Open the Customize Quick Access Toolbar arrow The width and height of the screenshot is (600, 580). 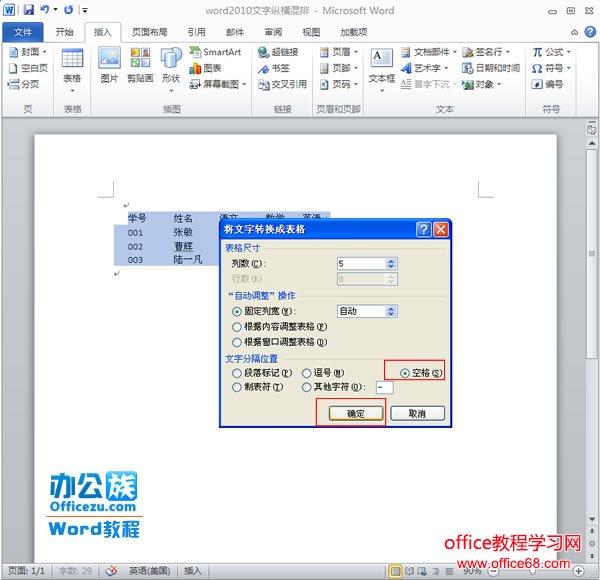click(x=85, y=10)
